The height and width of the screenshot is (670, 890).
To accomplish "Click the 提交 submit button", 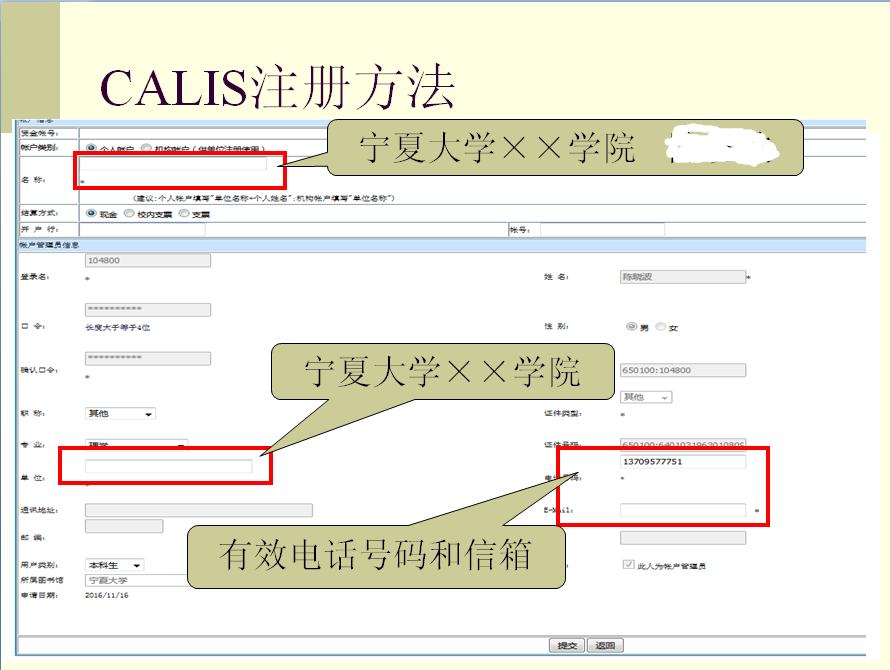I will [x=566, y=646].
